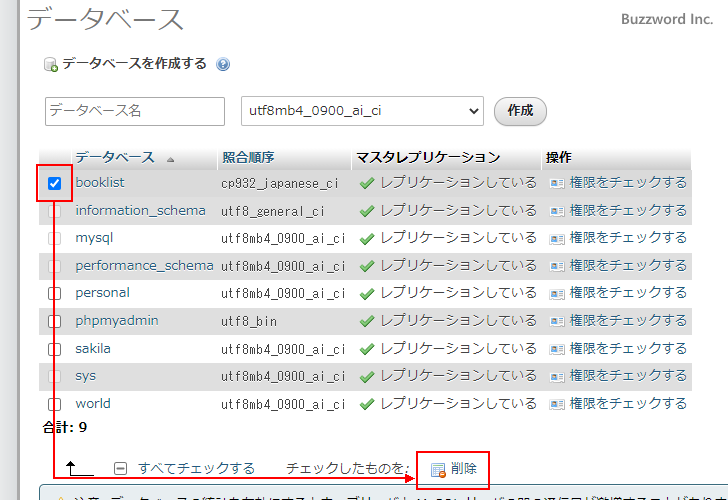Uncheck the booklist database checkbox
The image size is (728, 500).
tap(54, 183)
